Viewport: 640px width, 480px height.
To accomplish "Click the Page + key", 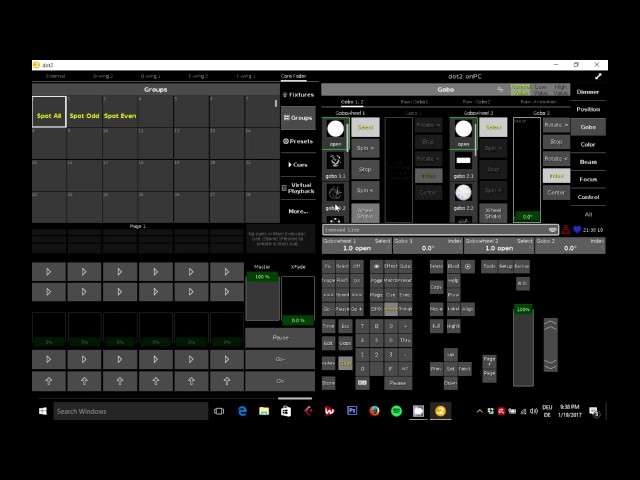I will (489, 361).
